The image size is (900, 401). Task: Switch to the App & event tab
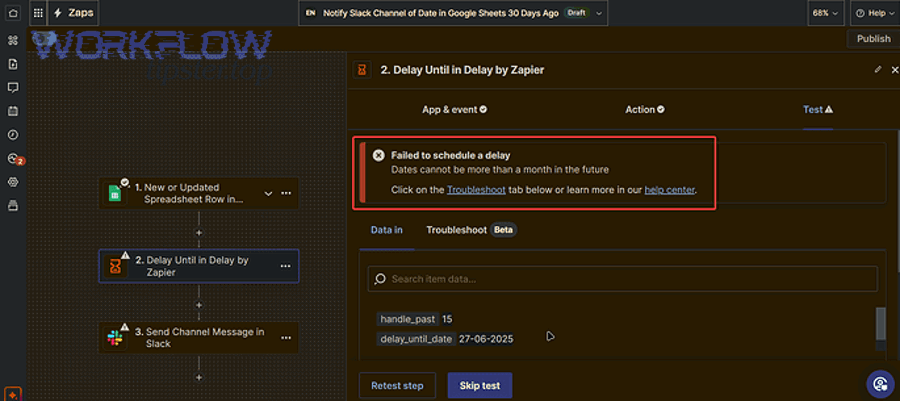tap(455, 109)
